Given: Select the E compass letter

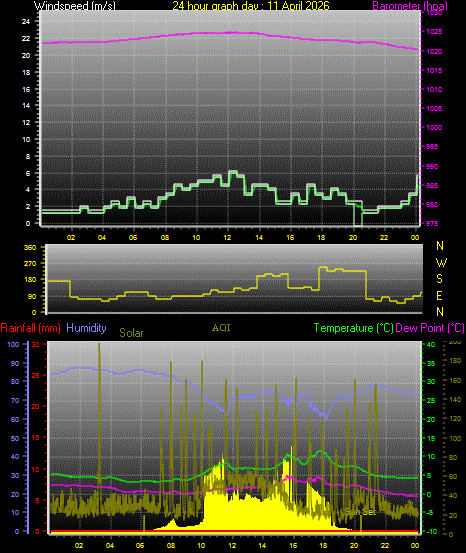Looking at the screenshot, I should point(440,296).
